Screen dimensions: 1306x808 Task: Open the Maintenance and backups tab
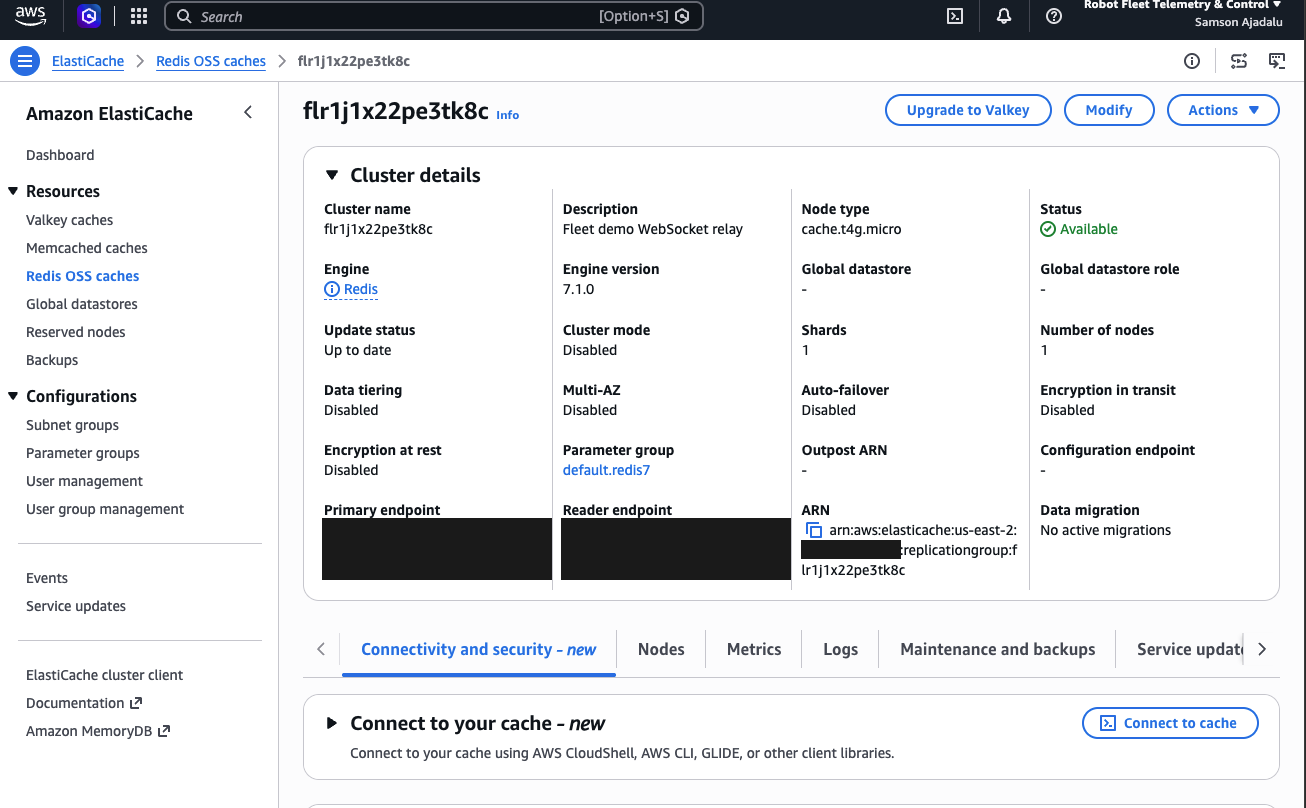coord(998,649)
